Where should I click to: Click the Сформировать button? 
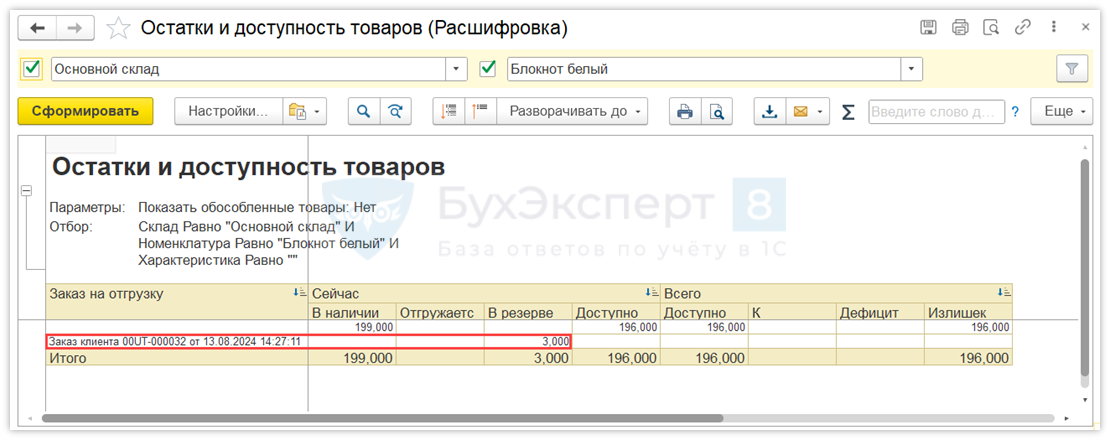tap(85, 112)
